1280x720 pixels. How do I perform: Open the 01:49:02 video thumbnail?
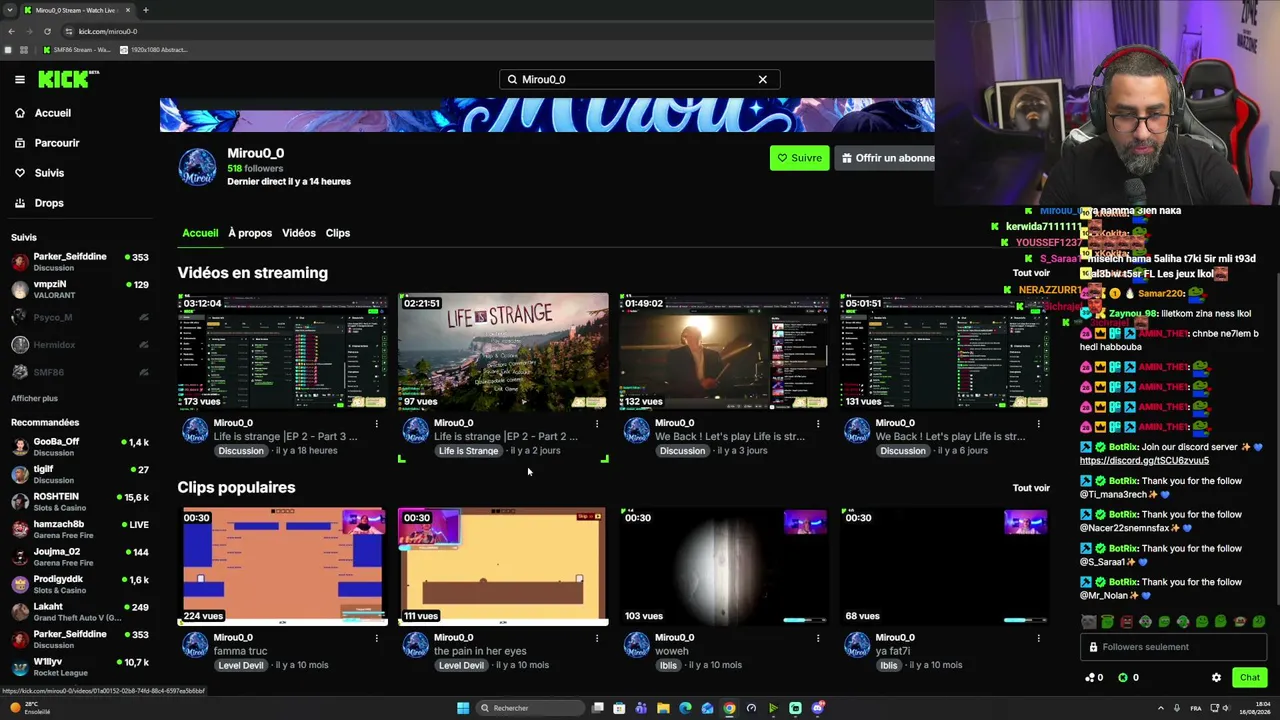[x=724, y=351]
